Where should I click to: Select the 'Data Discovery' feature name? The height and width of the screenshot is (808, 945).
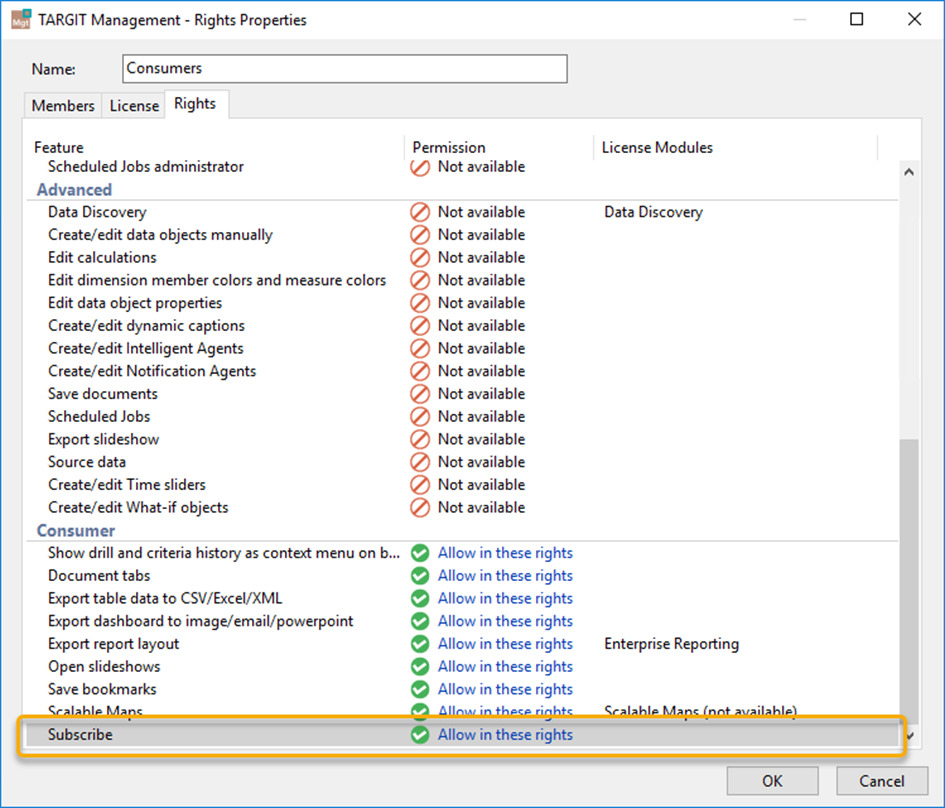97,212
